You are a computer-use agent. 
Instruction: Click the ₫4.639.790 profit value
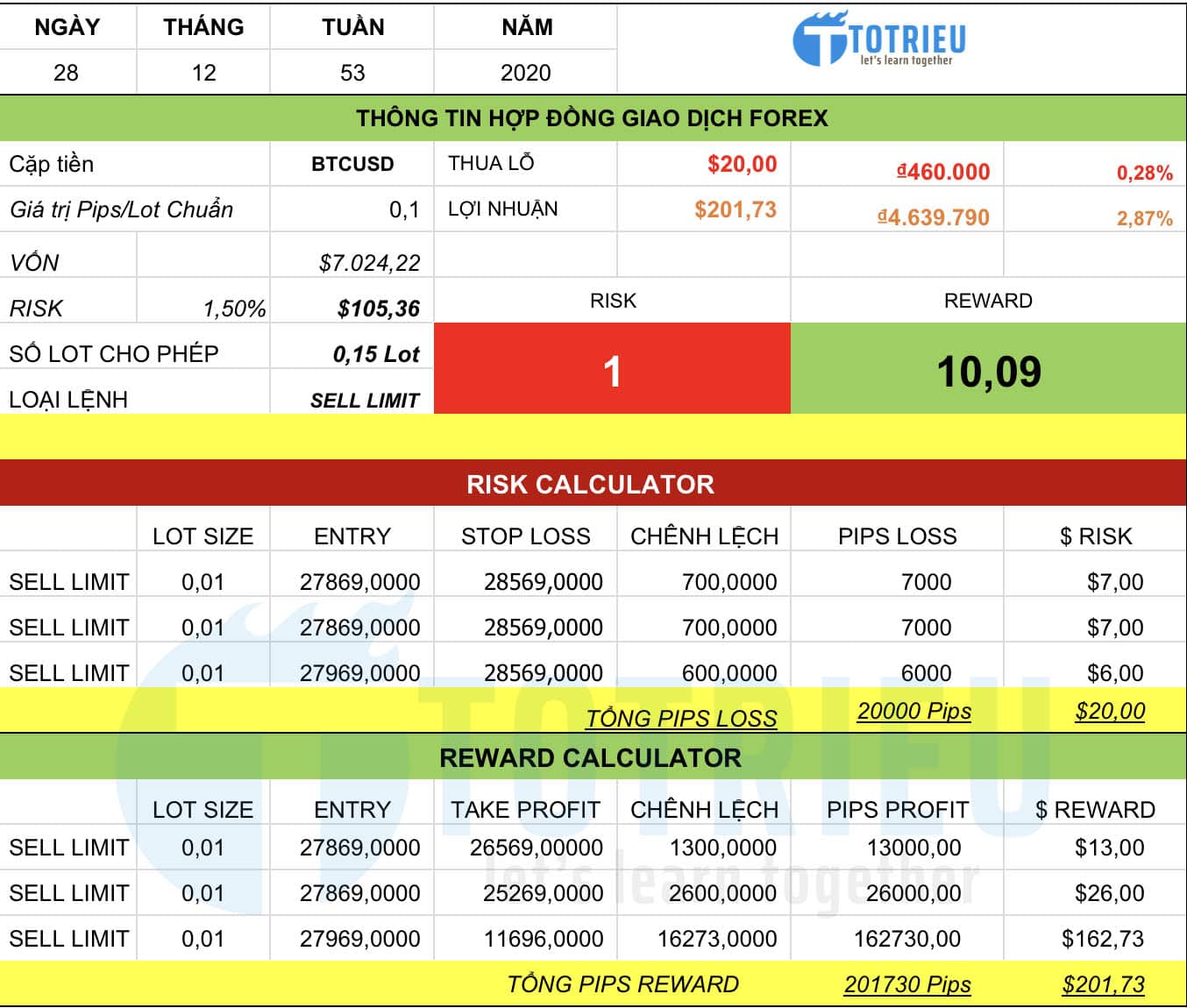[x=934, y=217]
